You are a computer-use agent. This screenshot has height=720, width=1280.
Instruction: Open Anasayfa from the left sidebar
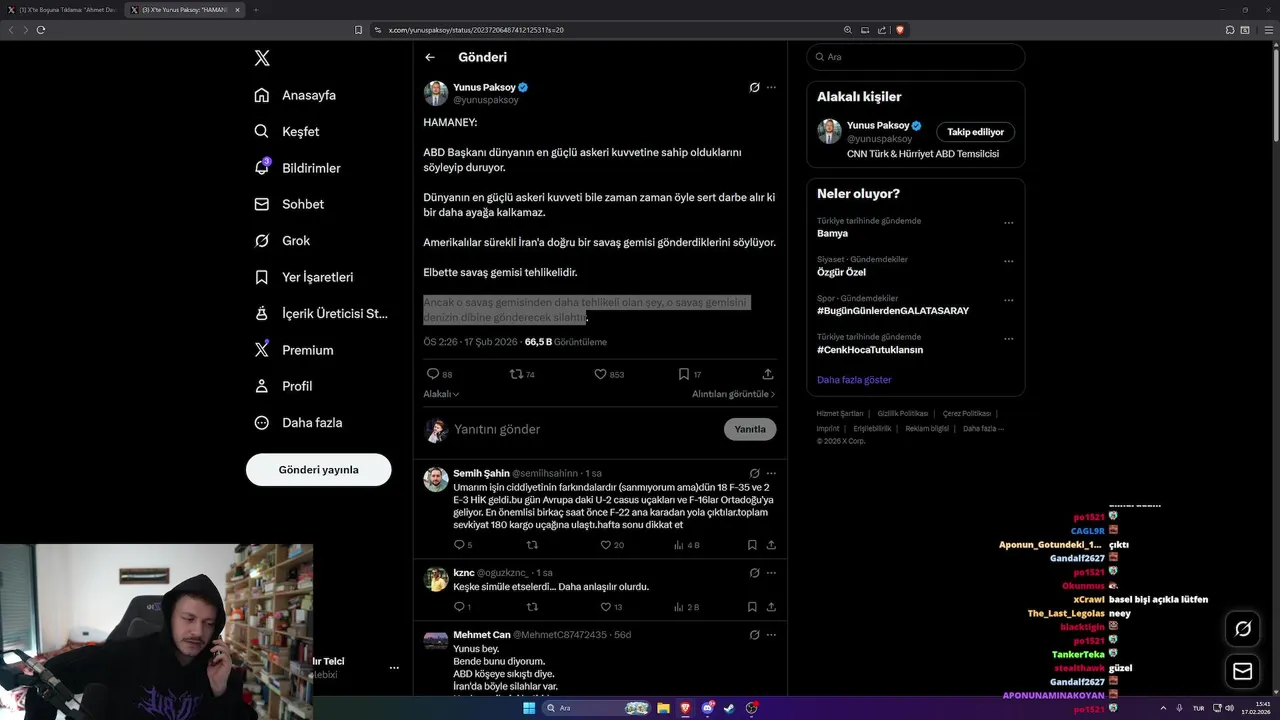tap(295, 95)
